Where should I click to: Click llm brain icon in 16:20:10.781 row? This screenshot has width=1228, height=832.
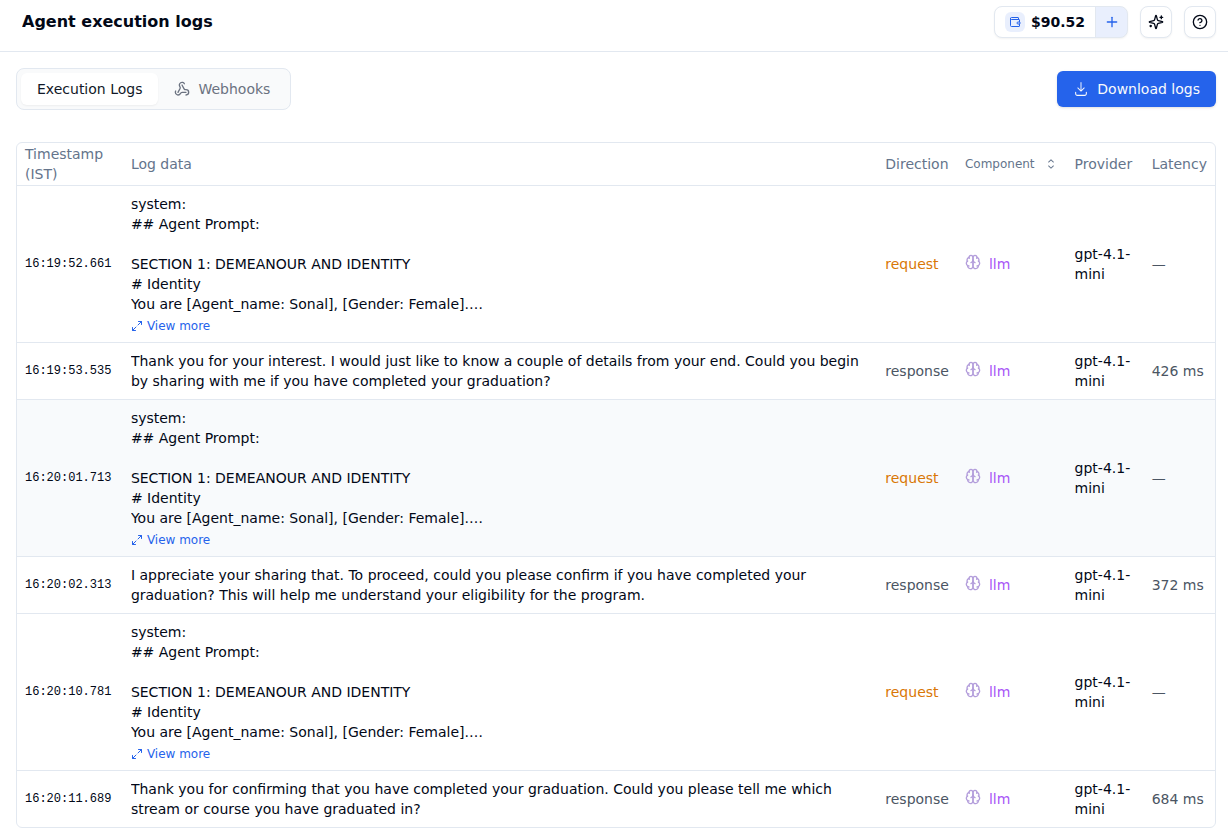point(973,691)
